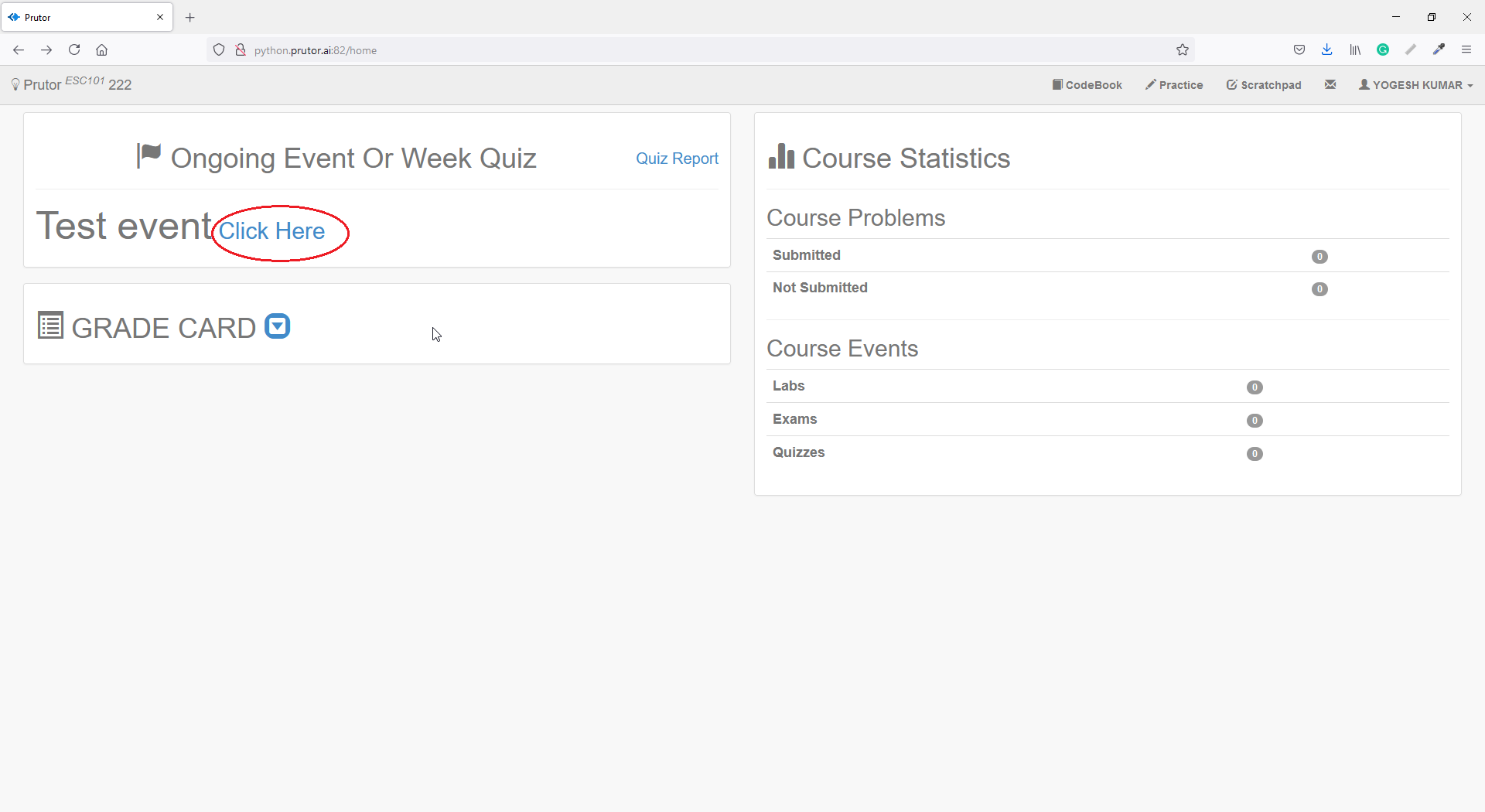Image resolution: width=1485 pixels, height=812 pixels.
Task: Open the Scratchpad editor
Action: click(x=1264, y=85)
